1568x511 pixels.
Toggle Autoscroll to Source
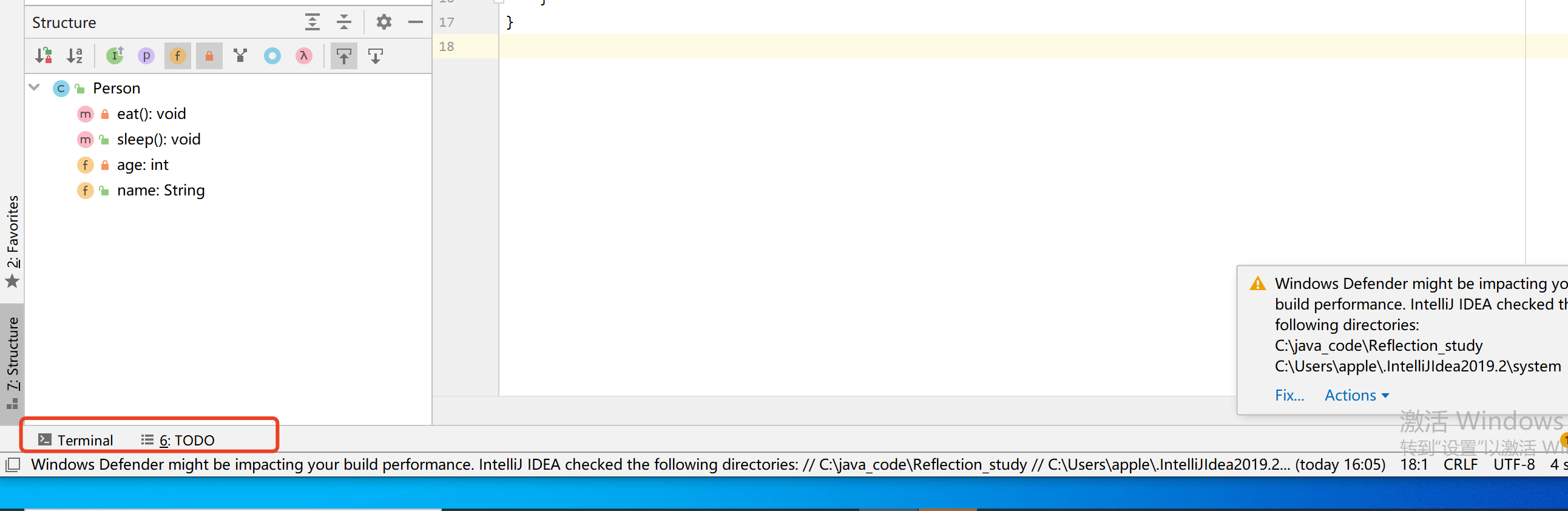pos(344,56)
